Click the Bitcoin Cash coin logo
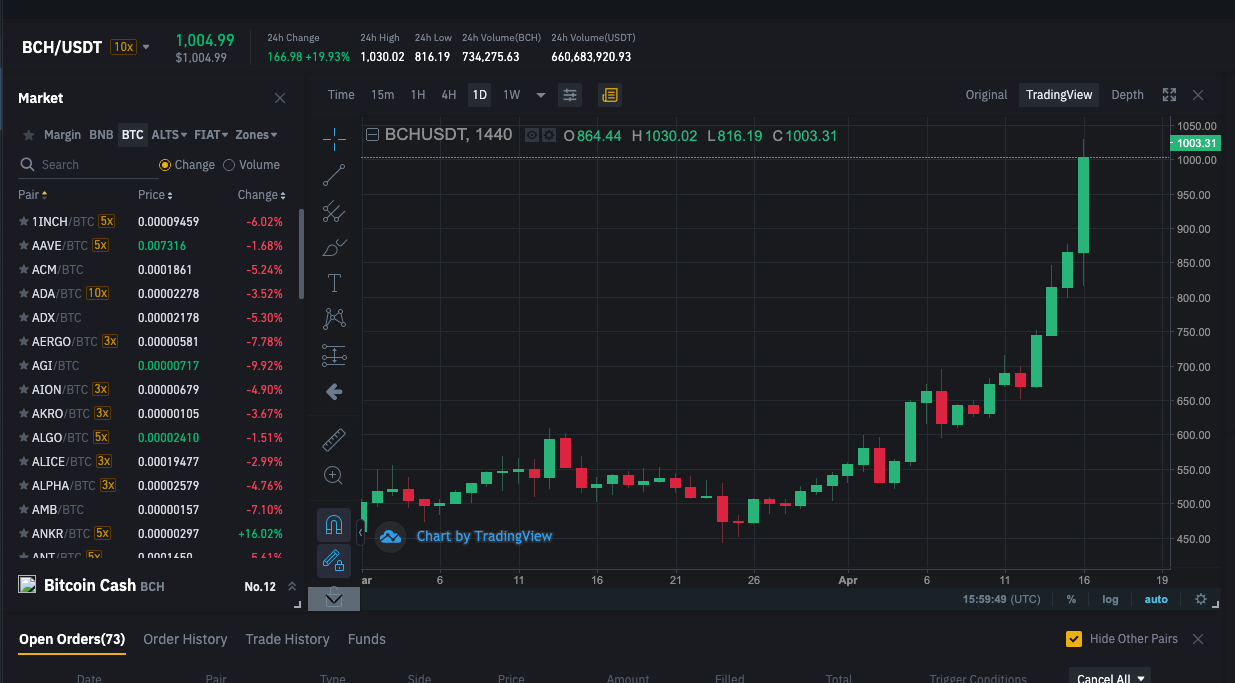The width and height of the screenshot is (1235, 683). click(28, 584)
